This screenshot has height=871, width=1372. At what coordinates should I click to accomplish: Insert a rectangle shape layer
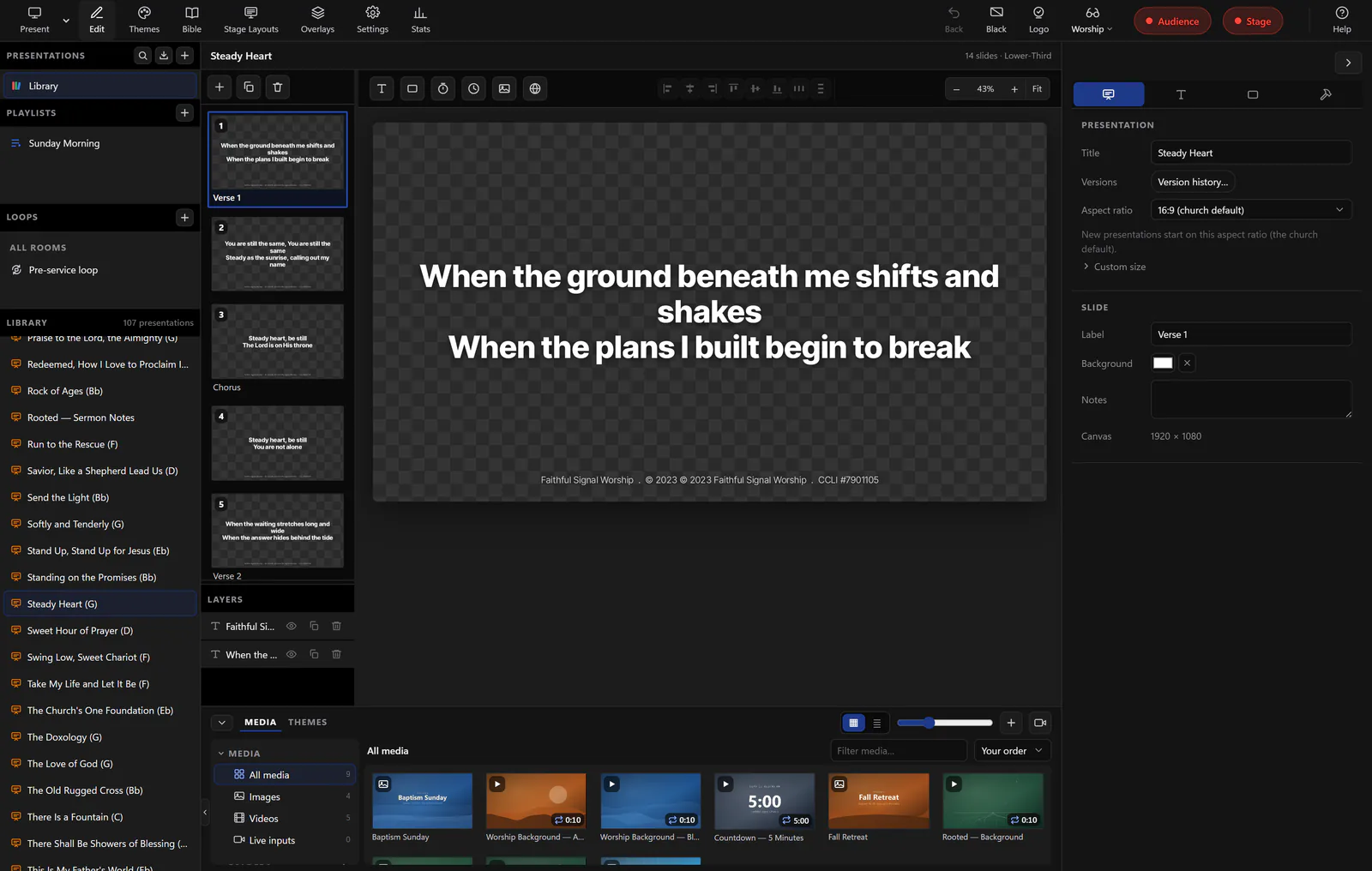pos(412,88)
